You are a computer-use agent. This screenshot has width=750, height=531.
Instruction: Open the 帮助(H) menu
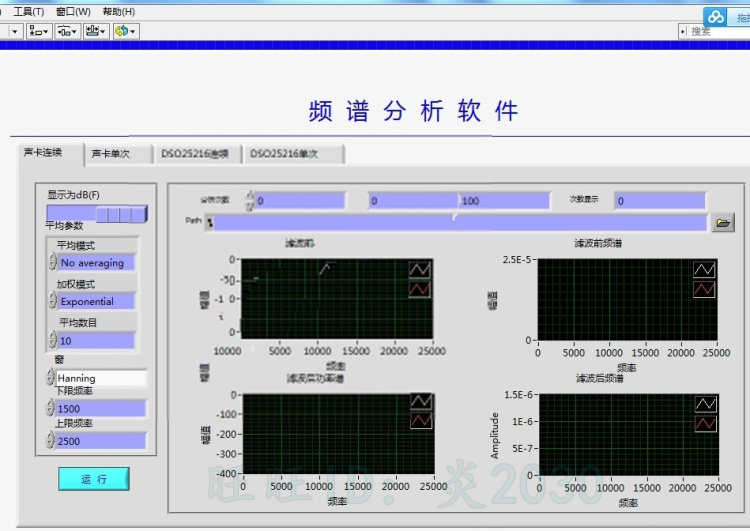pos(119,11)
